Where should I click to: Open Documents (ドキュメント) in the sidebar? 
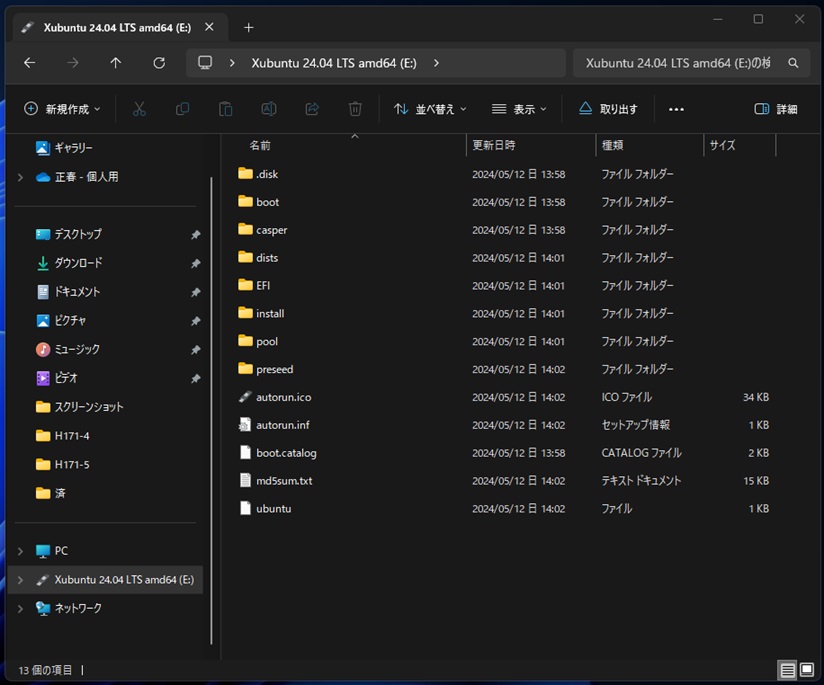[67, 292]
